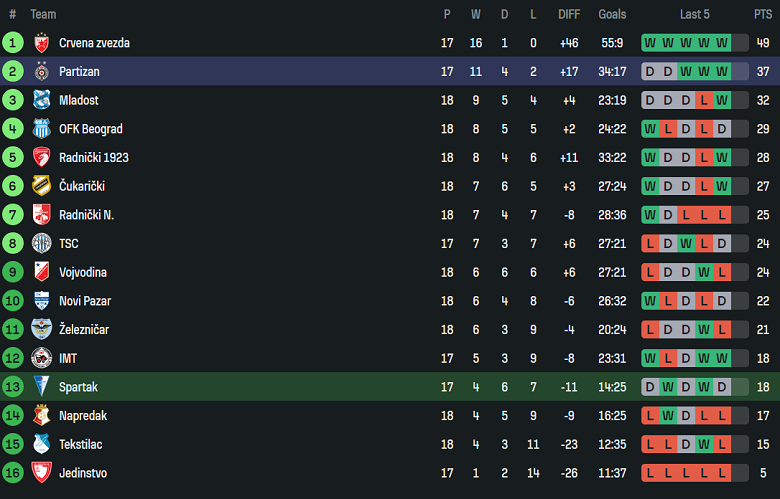Open the Radnički 1923 team page

point(94,158)
